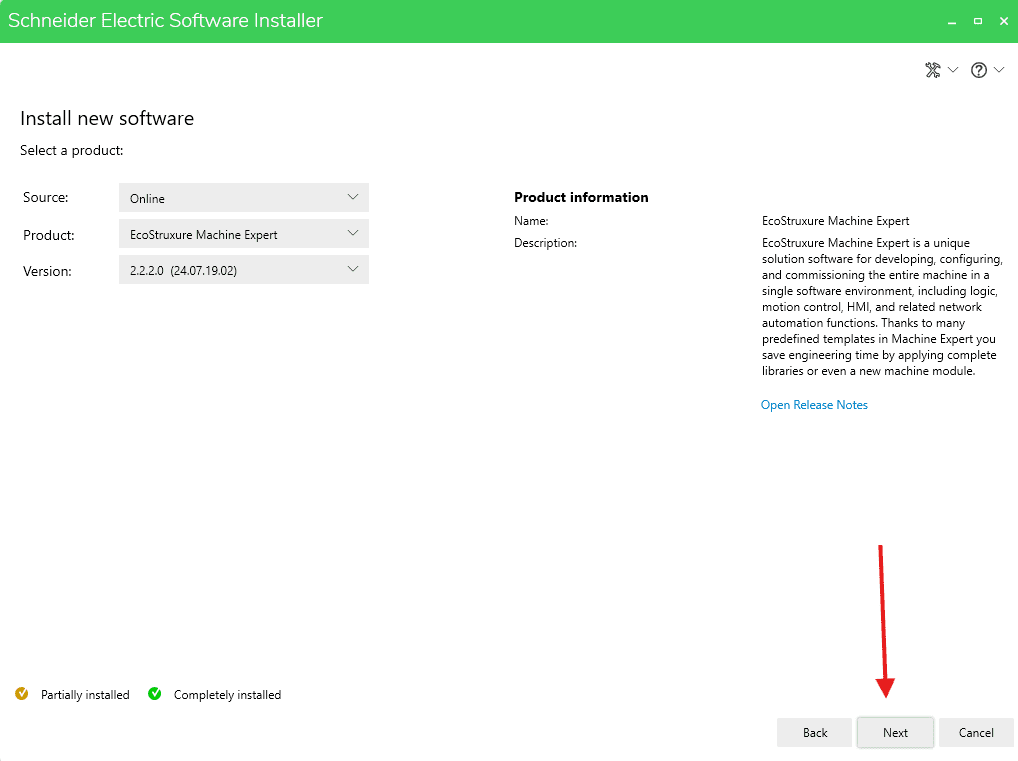Click the Version label
This screenshot has width=1018, height=761.
47,271
